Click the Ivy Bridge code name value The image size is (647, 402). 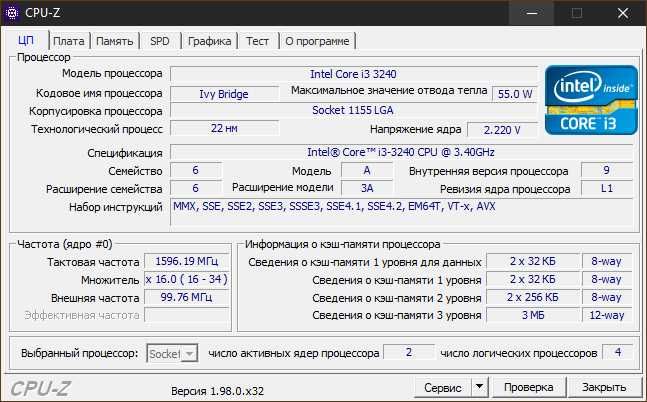coord(224,94)
